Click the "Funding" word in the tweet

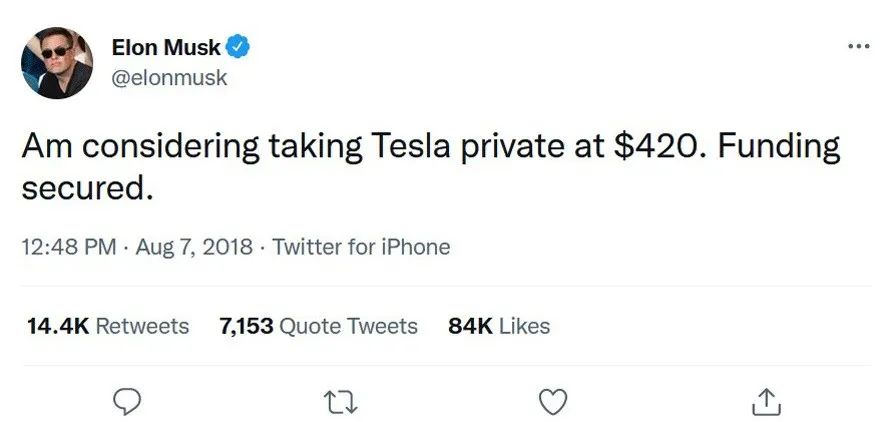779,148
